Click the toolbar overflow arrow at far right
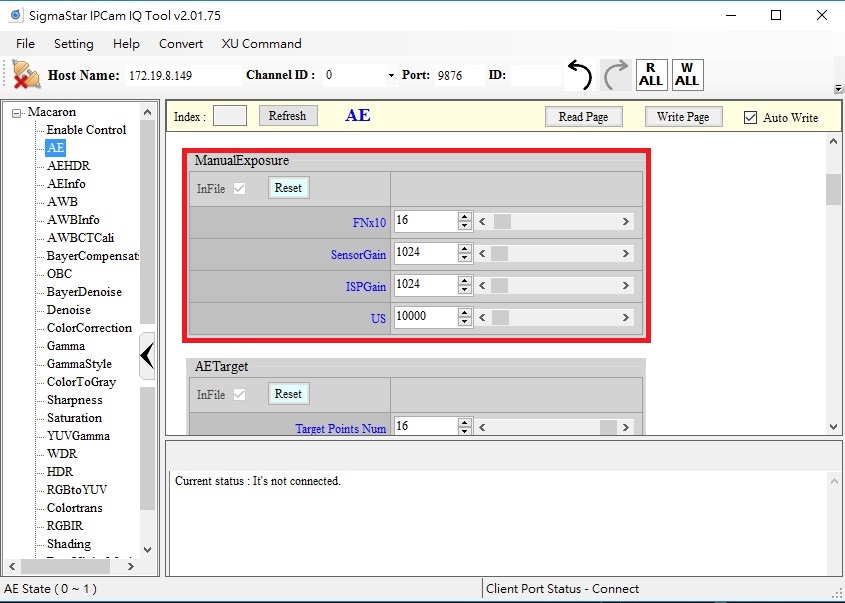 click(836, 88)
